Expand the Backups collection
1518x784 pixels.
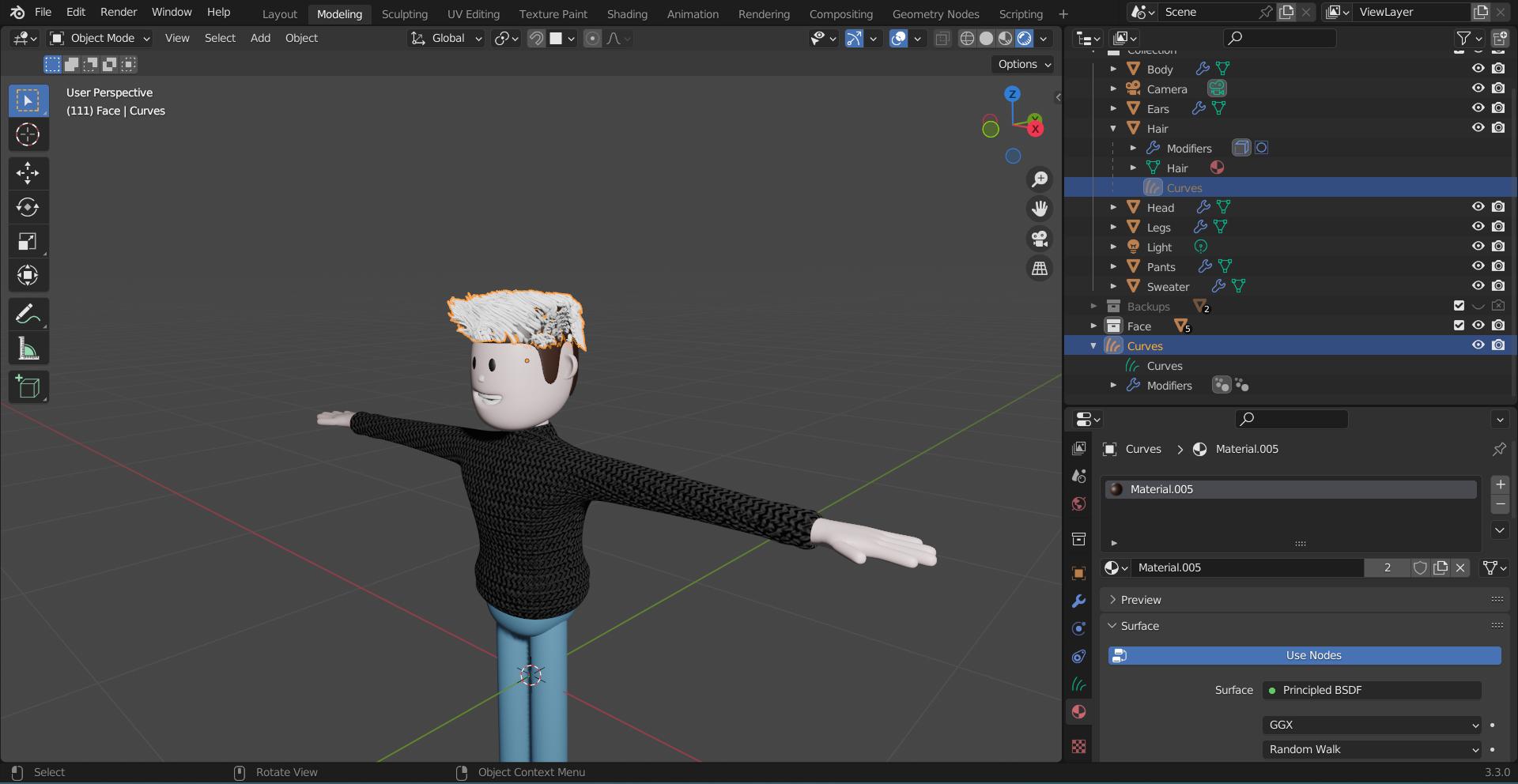1093,306
